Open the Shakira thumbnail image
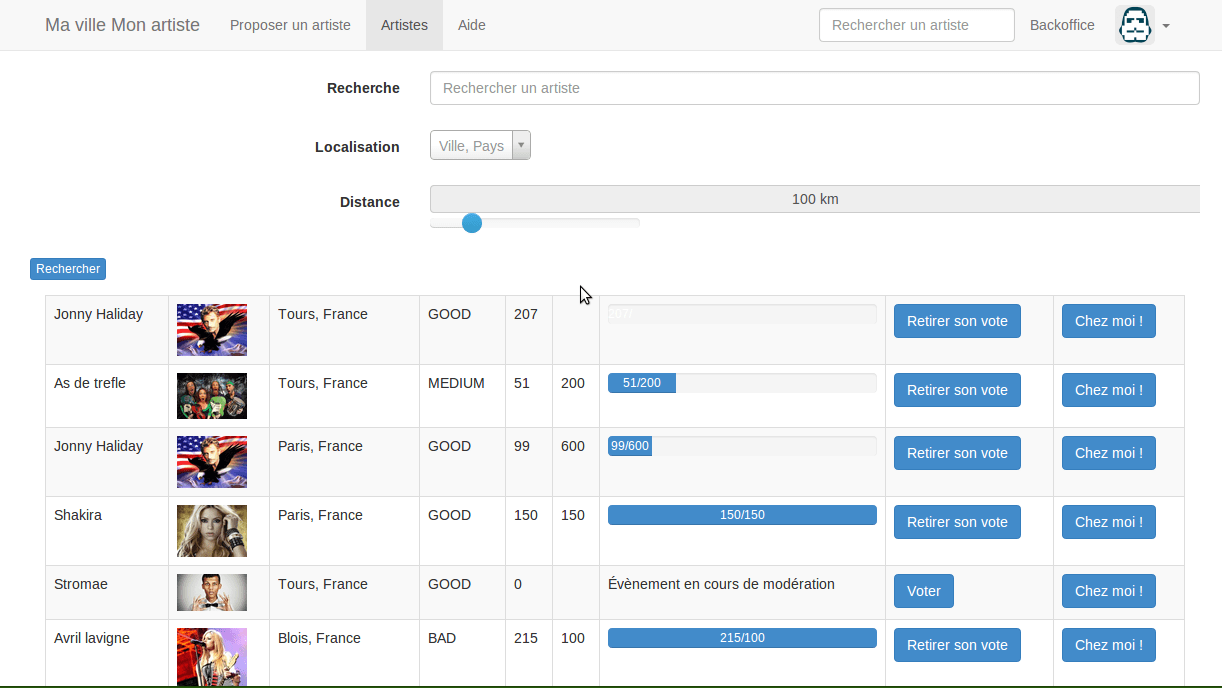Screen dimensions: 1222x688 coord(212,531)
